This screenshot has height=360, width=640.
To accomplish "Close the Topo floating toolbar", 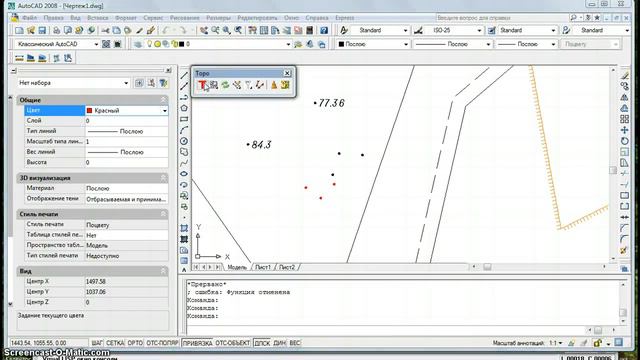I will pyautogui.click(x=287, y=73).
